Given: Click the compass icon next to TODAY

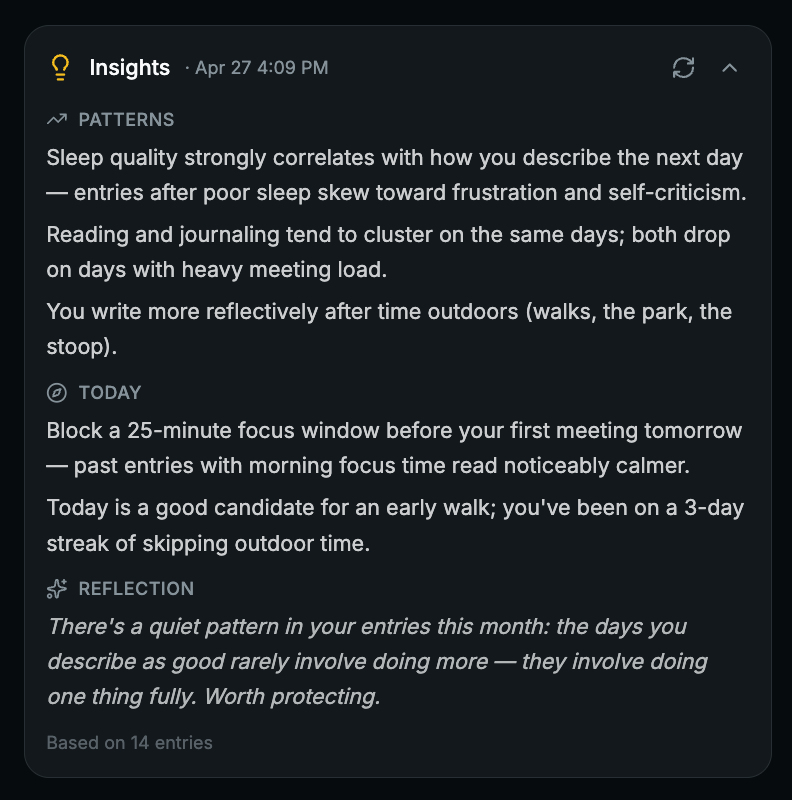Looking at the screenshot, I should point(56,392).
